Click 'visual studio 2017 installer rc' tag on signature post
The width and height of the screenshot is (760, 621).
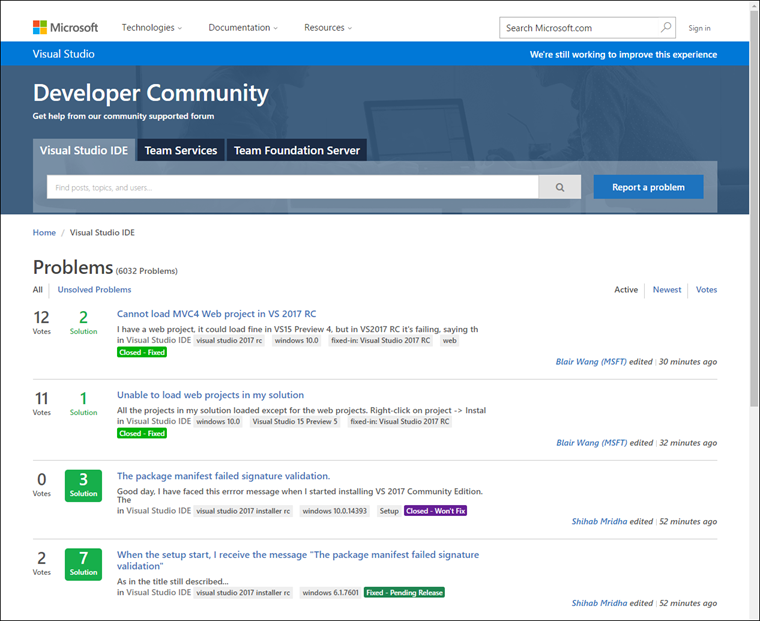pyautogui.click(x=243, y=510)
